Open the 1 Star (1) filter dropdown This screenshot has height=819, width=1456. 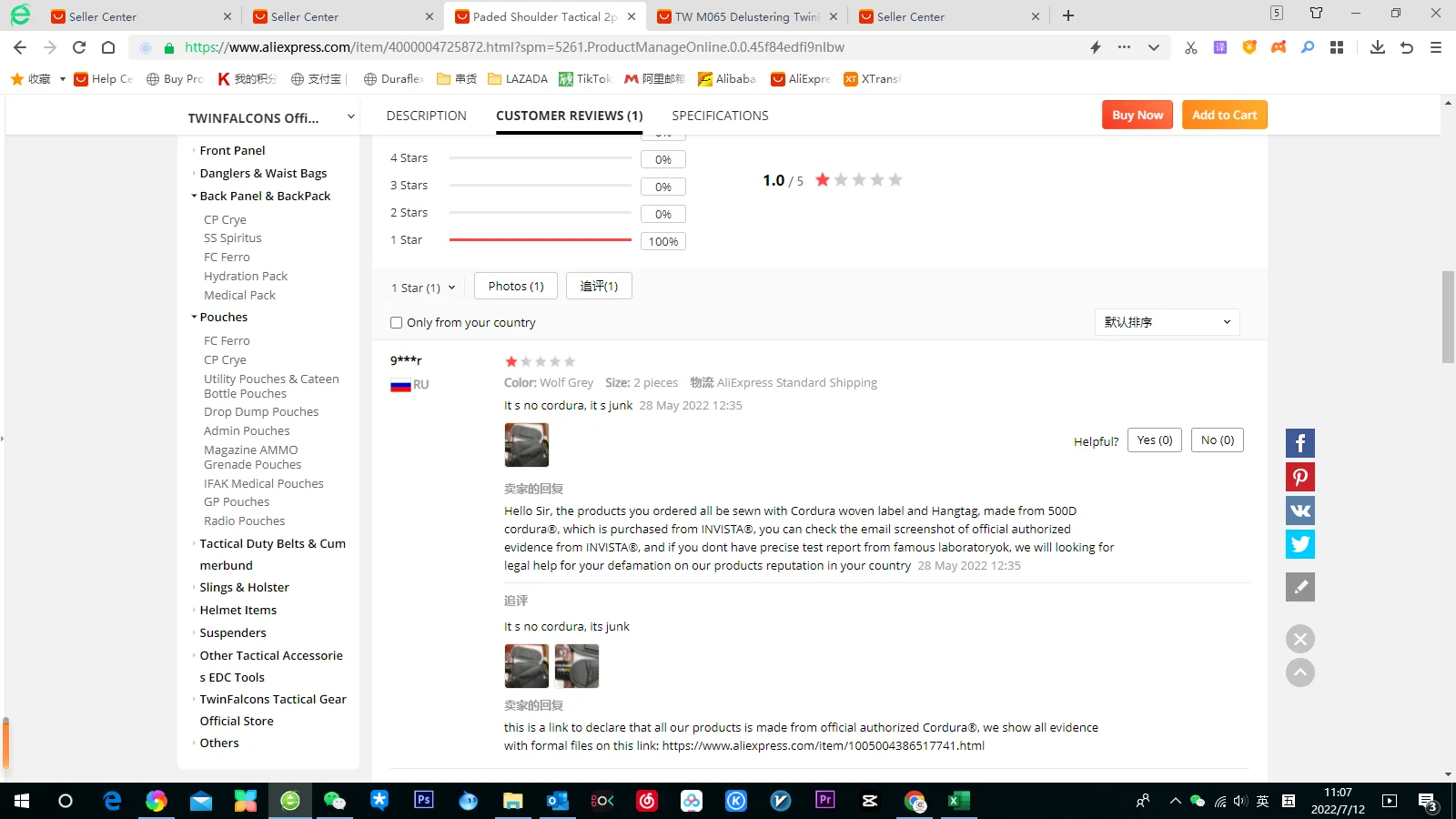pos(424,288)
